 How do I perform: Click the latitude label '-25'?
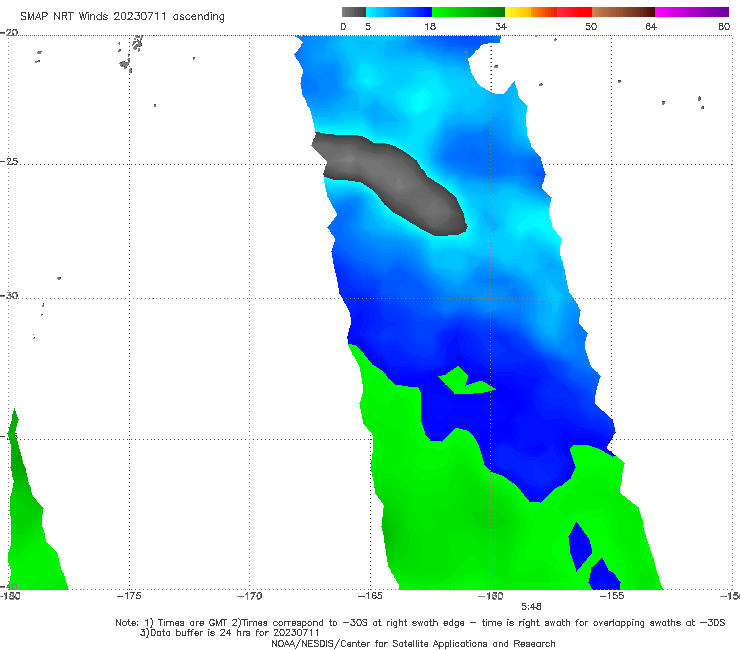click(9, 161)
